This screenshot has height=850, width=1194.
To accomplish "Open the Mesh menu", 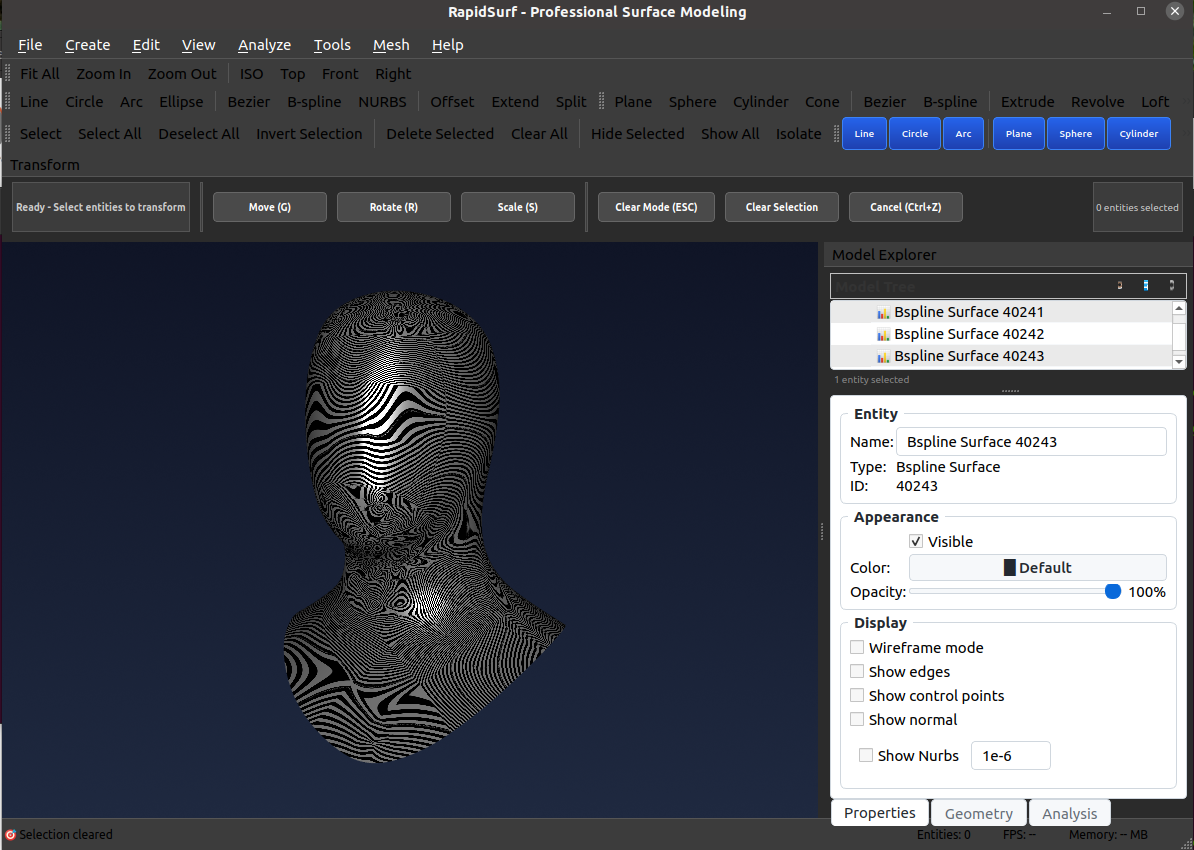I will tap(390, 45).
